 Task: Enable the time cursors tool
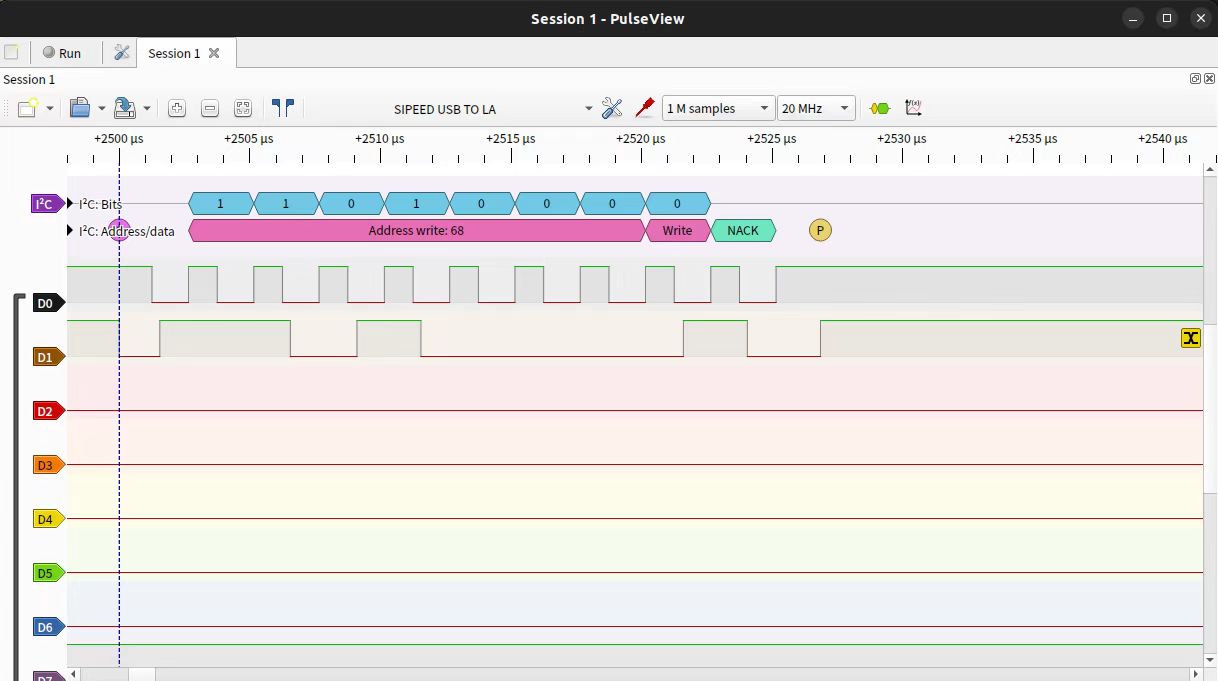pos(283,107)
